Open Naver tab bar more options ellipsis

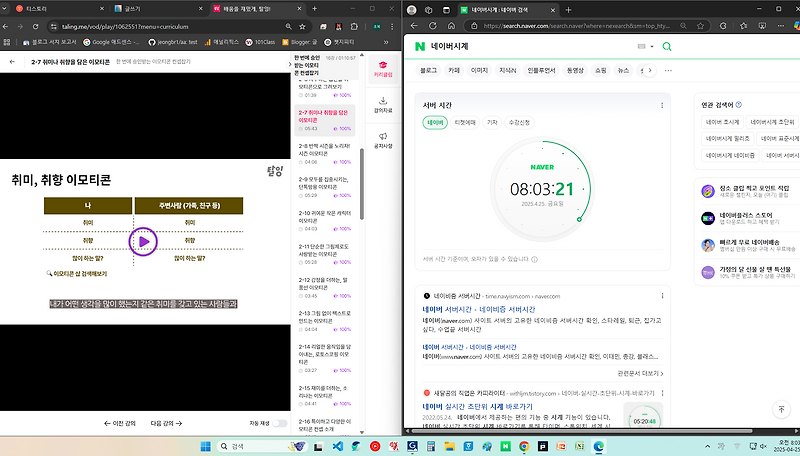coord(668,70)
